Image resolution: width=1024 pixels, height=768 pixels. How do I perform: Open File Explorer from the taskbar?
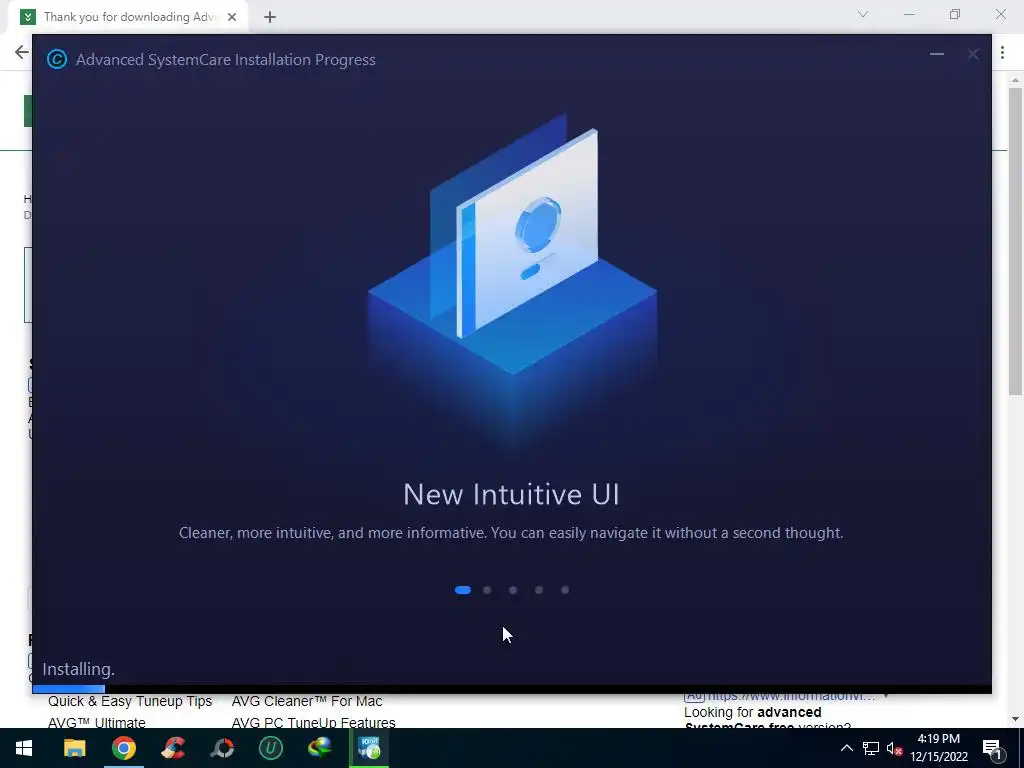tap(74, 748)
